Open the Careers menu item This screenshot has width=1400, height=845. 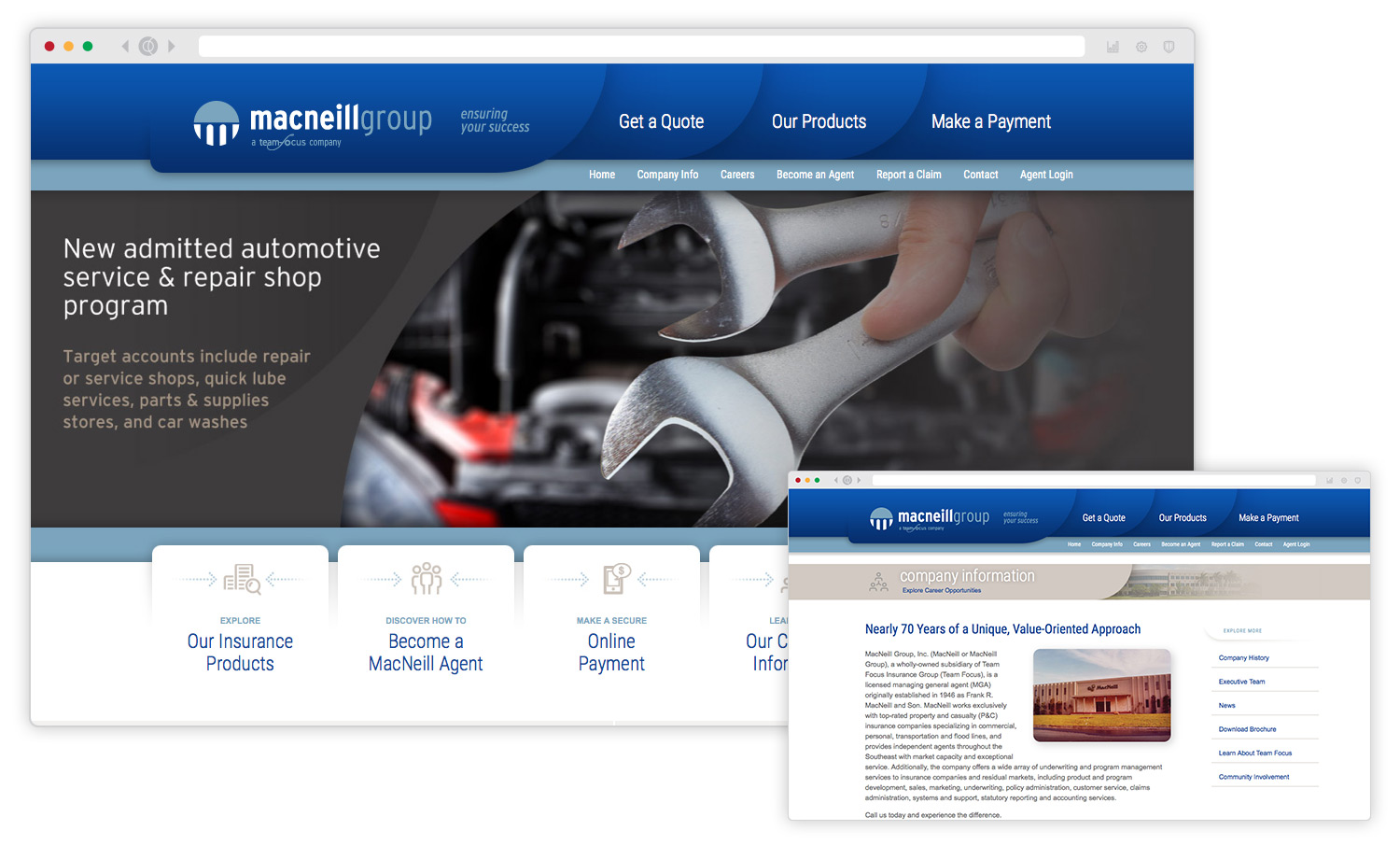tap(737, 175)
